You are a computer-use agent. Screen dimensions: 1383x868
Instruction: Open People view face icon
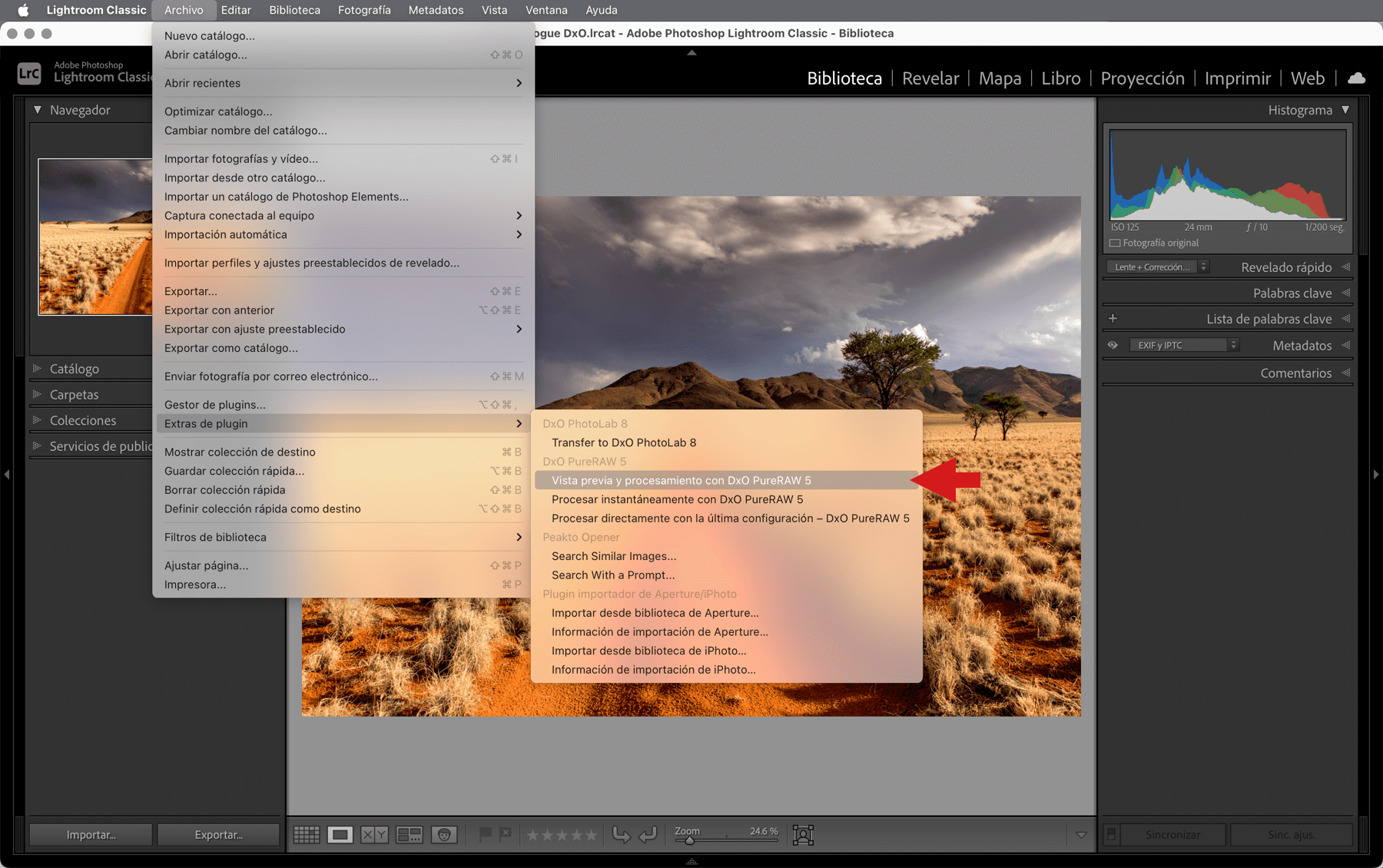[x=444, y=834]
